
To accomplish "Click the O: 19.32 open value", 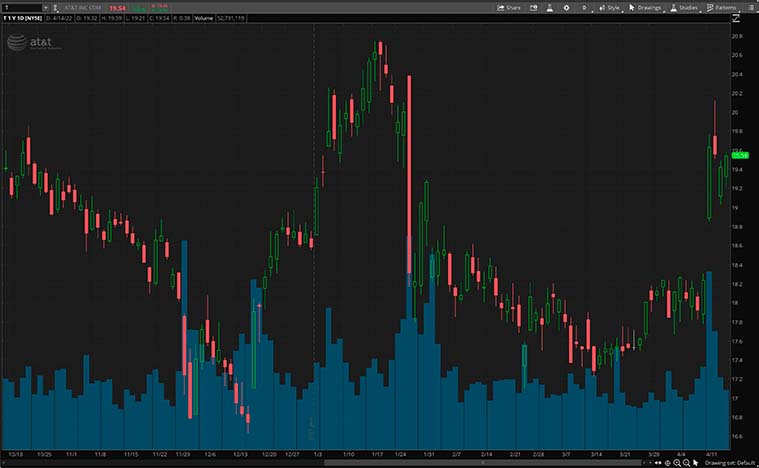I will pos(87,18).
